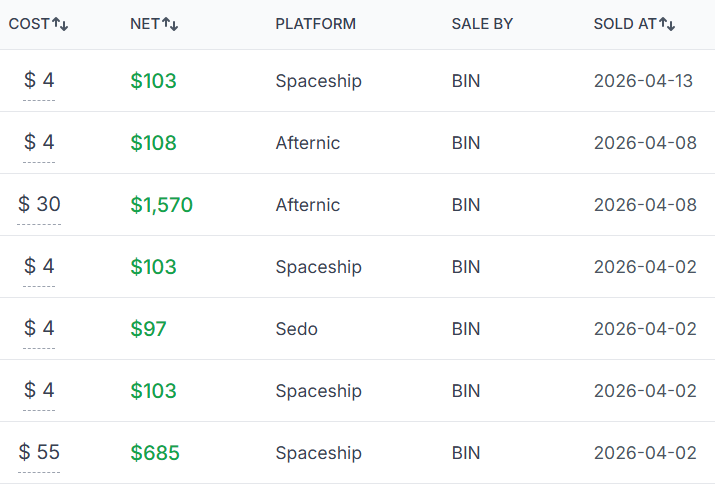
Task: Click the 2026-04-13 sold date
Action: 643,81
